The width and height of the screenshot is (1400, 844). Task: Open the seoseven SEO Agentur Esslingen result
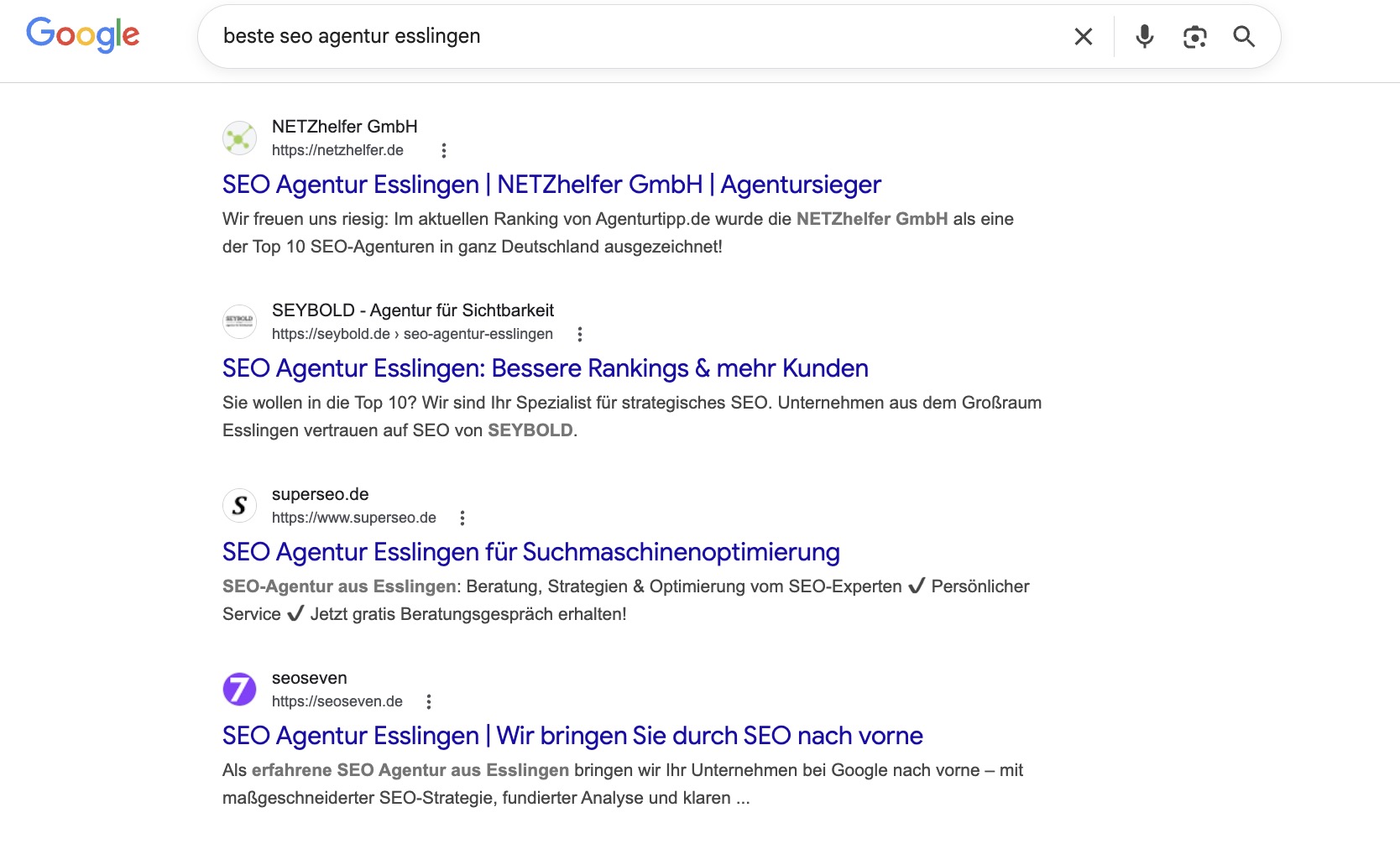click(x=572, y=735)
